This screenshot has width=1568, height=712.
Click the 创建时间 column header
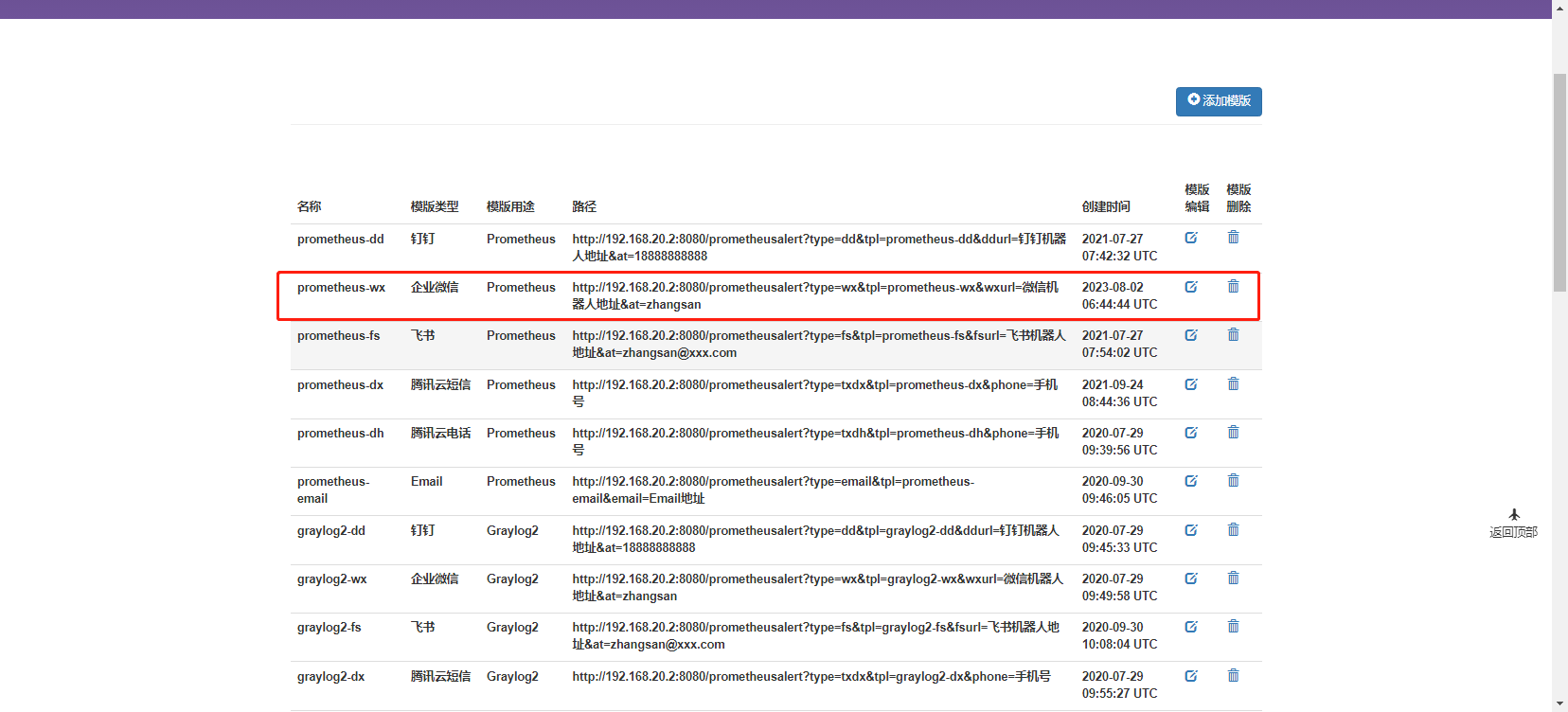1106,206
